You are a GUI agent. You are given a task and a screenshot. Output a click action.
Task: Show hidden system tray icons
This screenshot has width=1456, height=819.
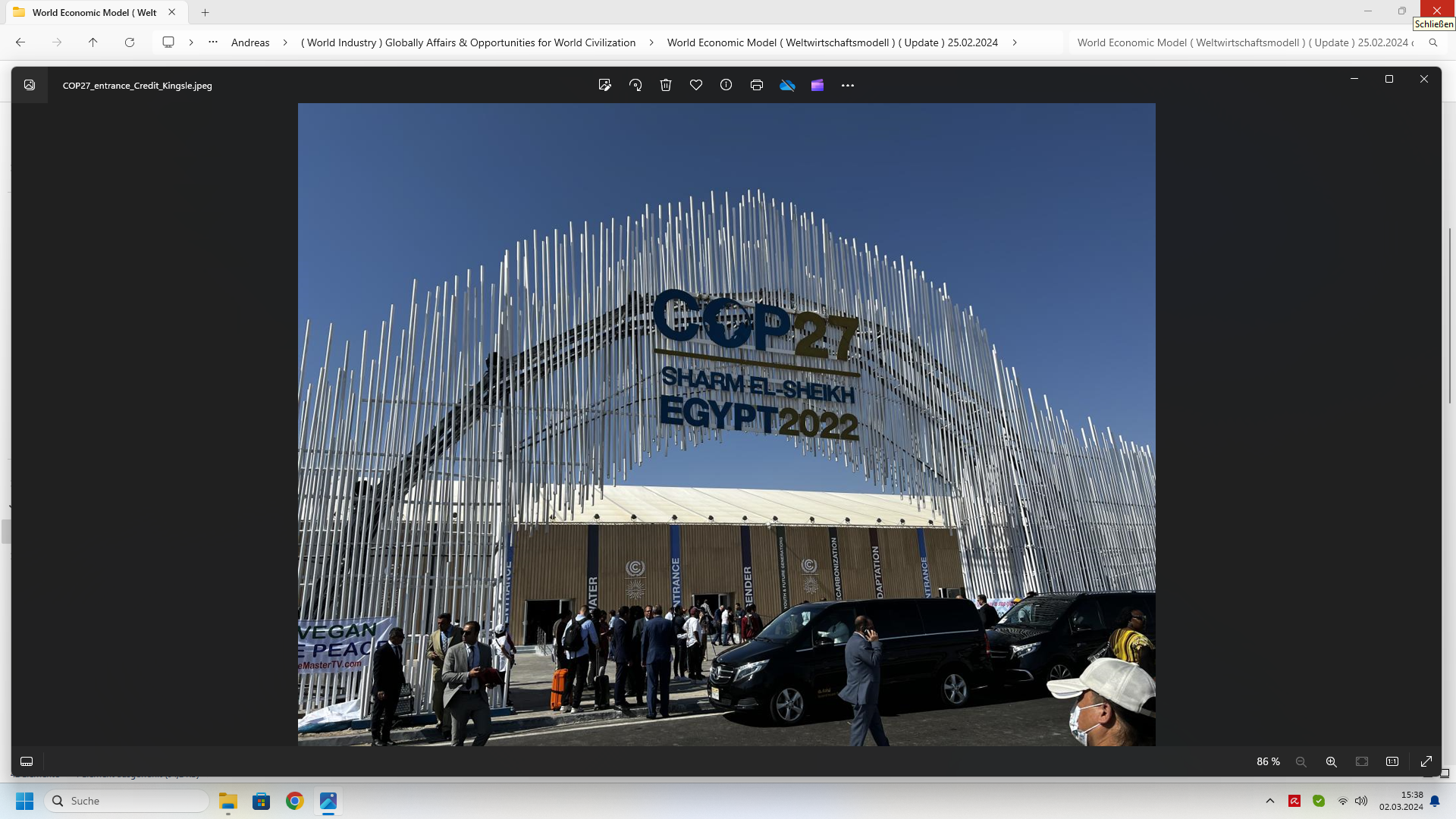tap(1270, 801)
